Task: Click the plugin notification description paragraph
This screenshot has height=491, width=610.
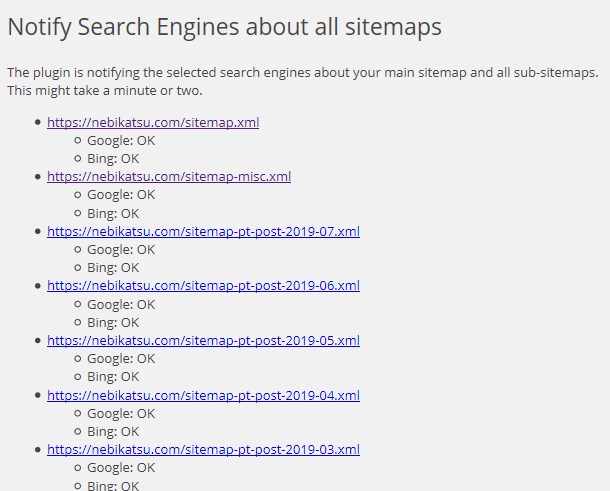Action: coord(302,82)
